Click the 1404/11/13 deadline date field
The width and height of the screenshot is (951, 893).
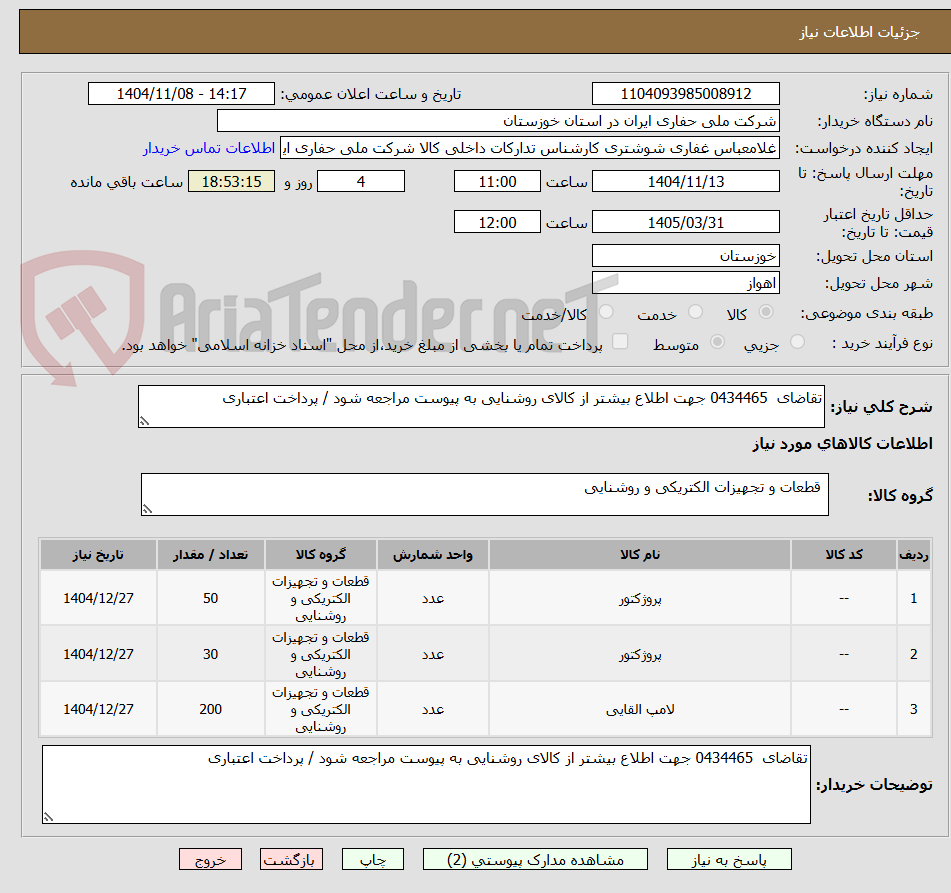(x=686, y=181)
